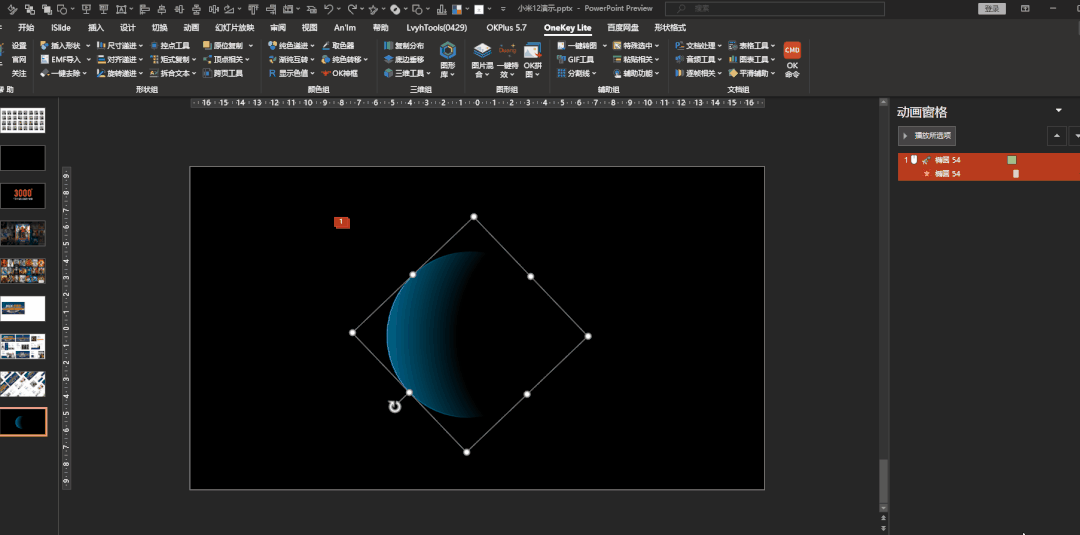1080x535 pixels.
Task: Click the 设置 button
Action: (19, 45)
